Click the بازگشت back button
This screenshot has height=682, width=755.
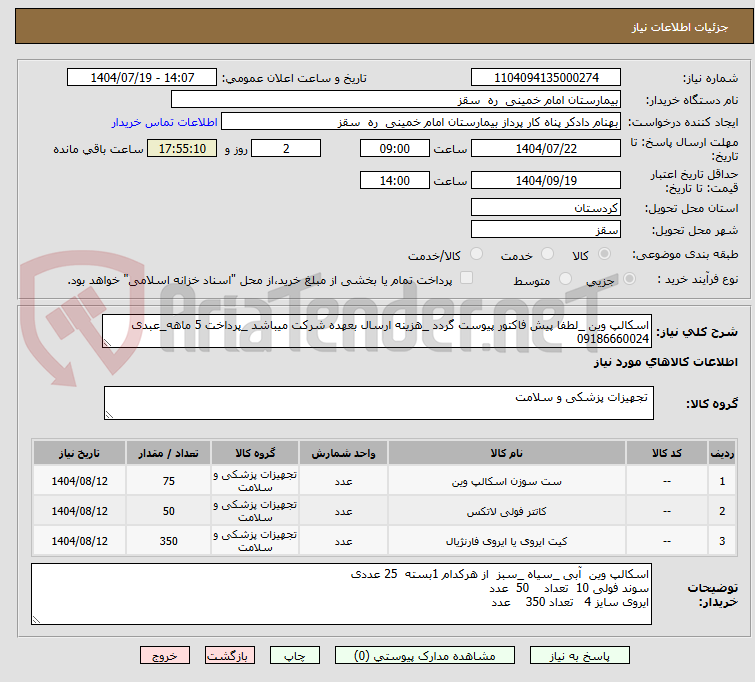coord(230,656)
